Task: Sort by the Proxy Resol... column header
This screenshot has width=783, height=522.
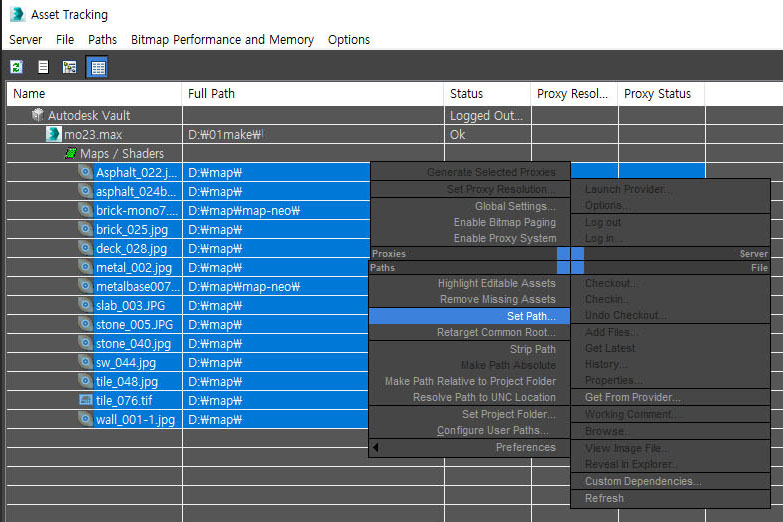Action: tap(574, 93)
